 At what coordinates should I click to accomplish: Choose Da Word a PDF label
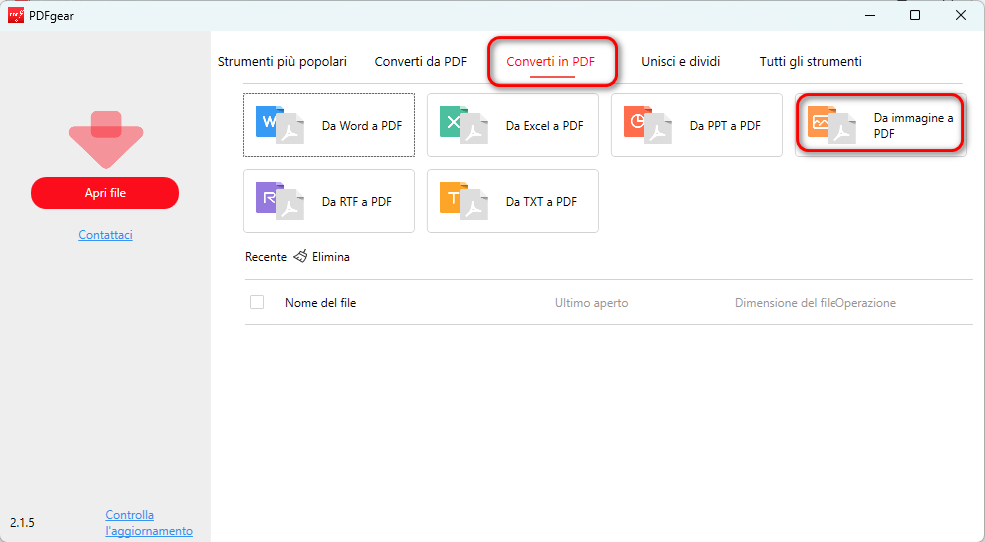362,126
